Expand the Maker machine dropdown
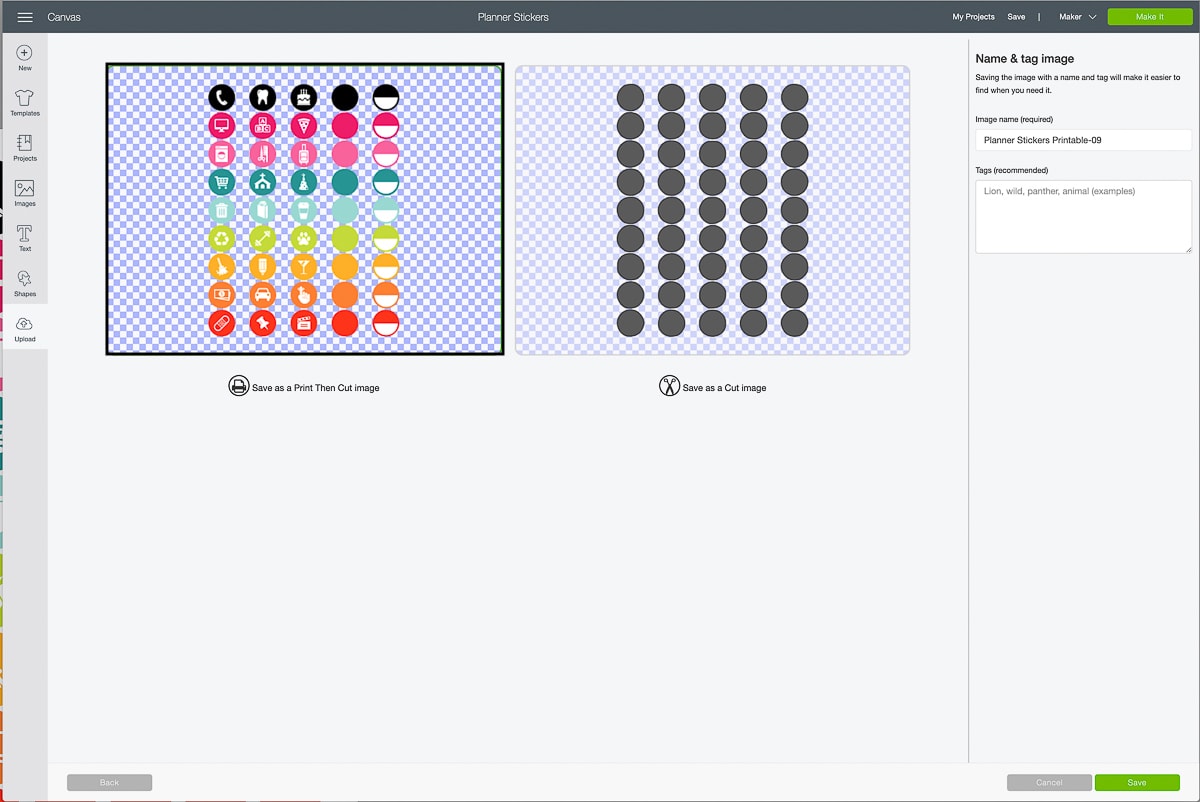This screenshot has height=802, width=1200. pos(1078,17)
